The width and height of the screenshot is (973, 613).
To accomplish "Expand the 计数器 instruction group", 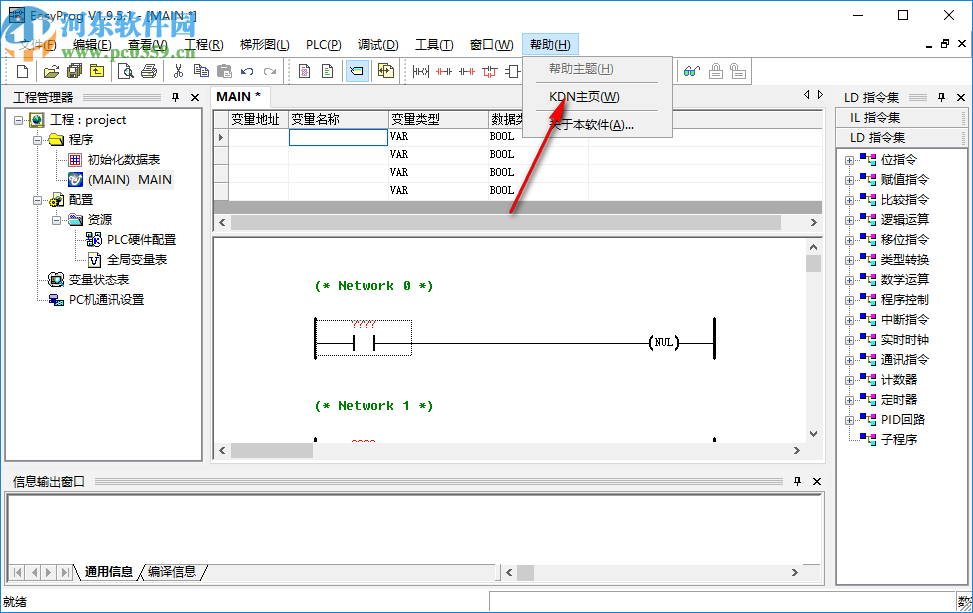I will point(850,380).
